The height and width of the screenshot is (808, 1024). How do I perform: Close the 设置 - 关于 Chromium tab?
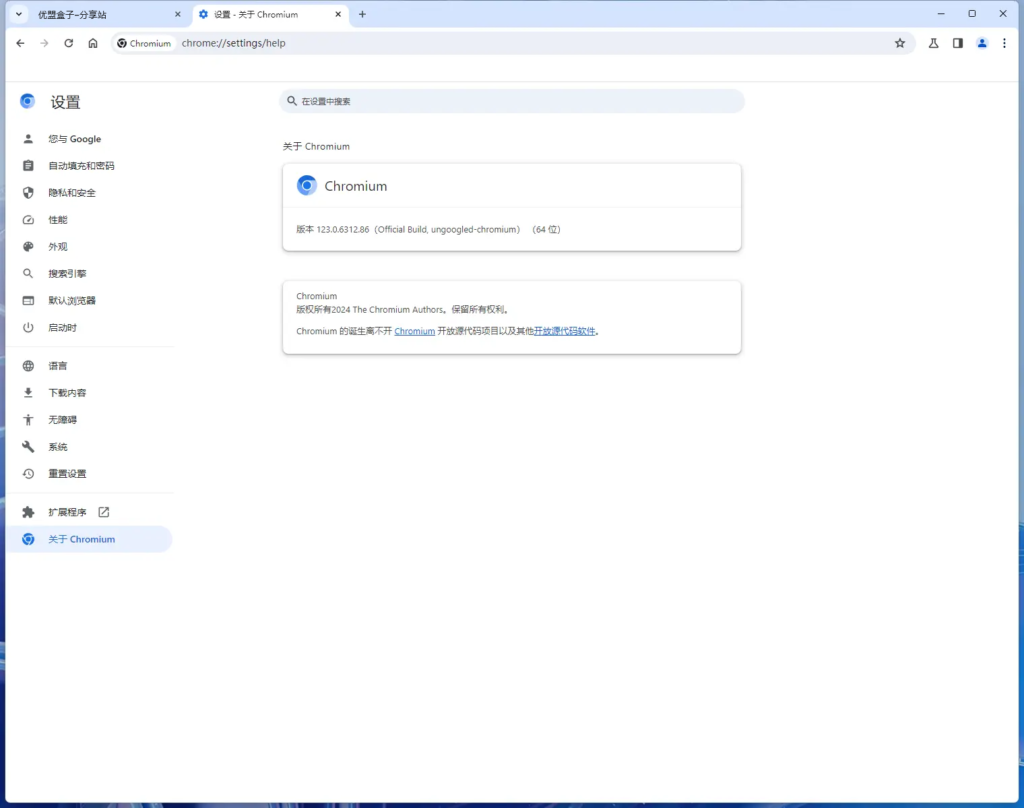pyautogui.click(x=338, y=15)
